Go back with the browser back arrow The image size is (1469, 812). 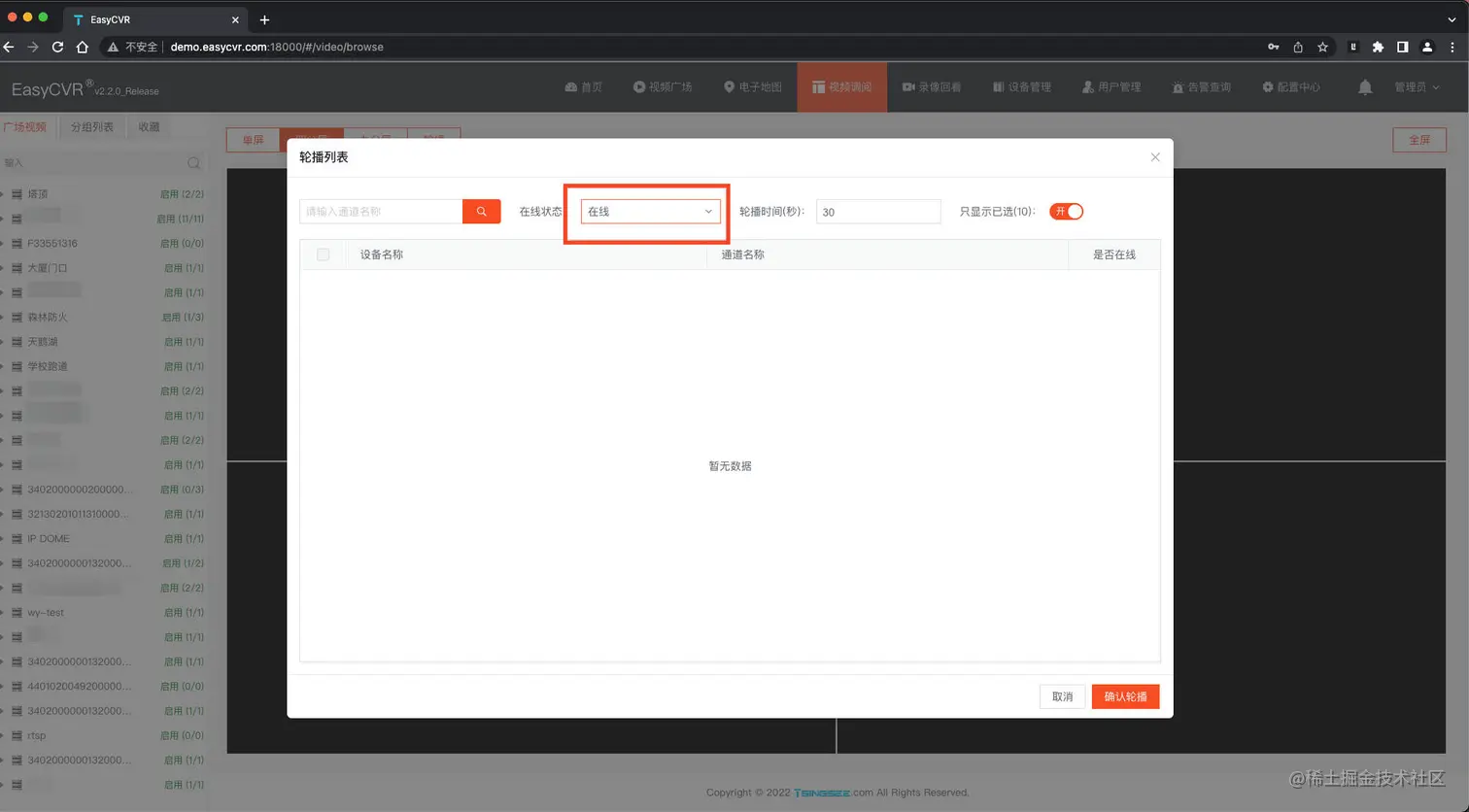pyautogui.click(x=9, y=47)
